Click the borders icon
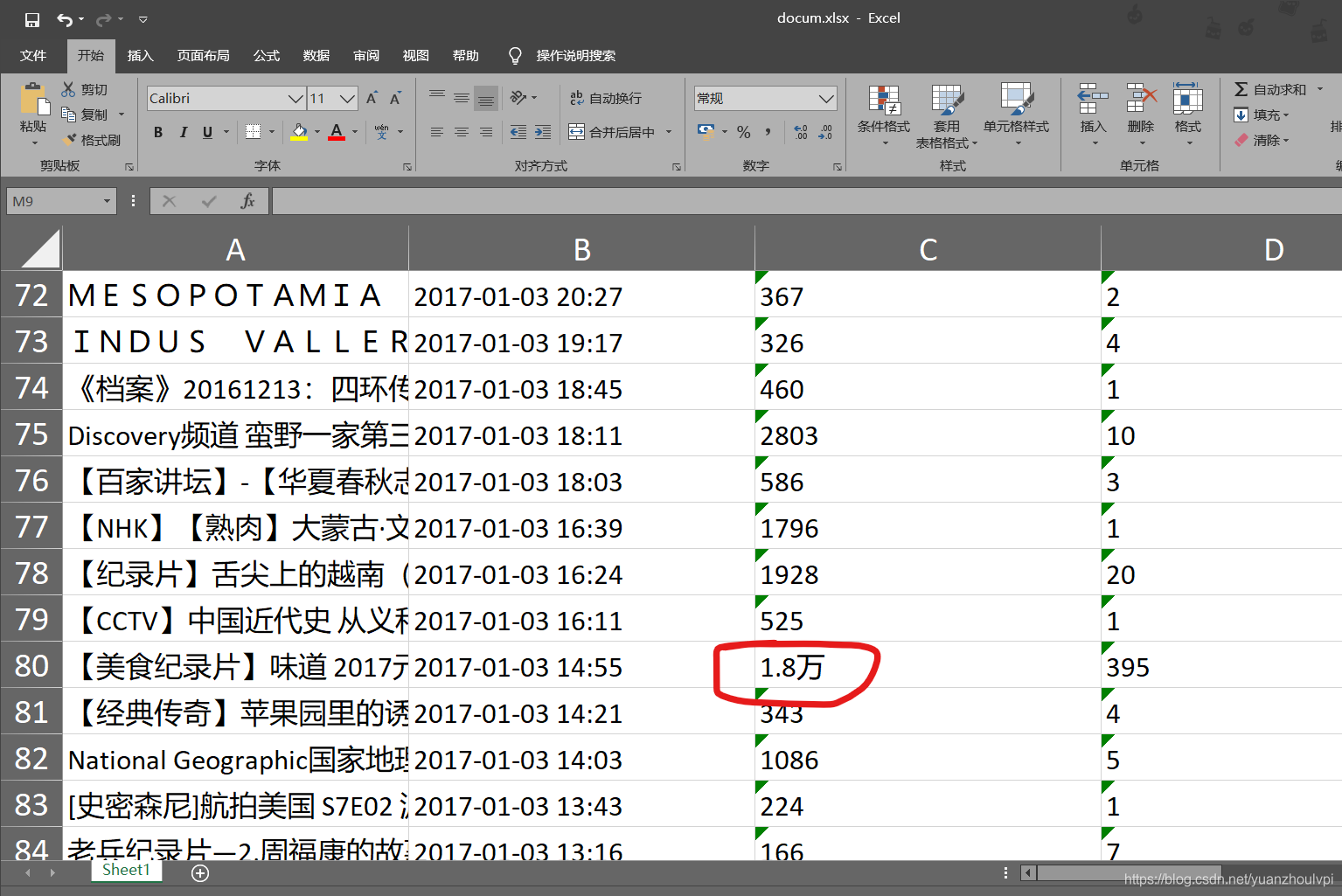Image resolution: width=1342 pixels, height=896 pixels. pos(253,132)
